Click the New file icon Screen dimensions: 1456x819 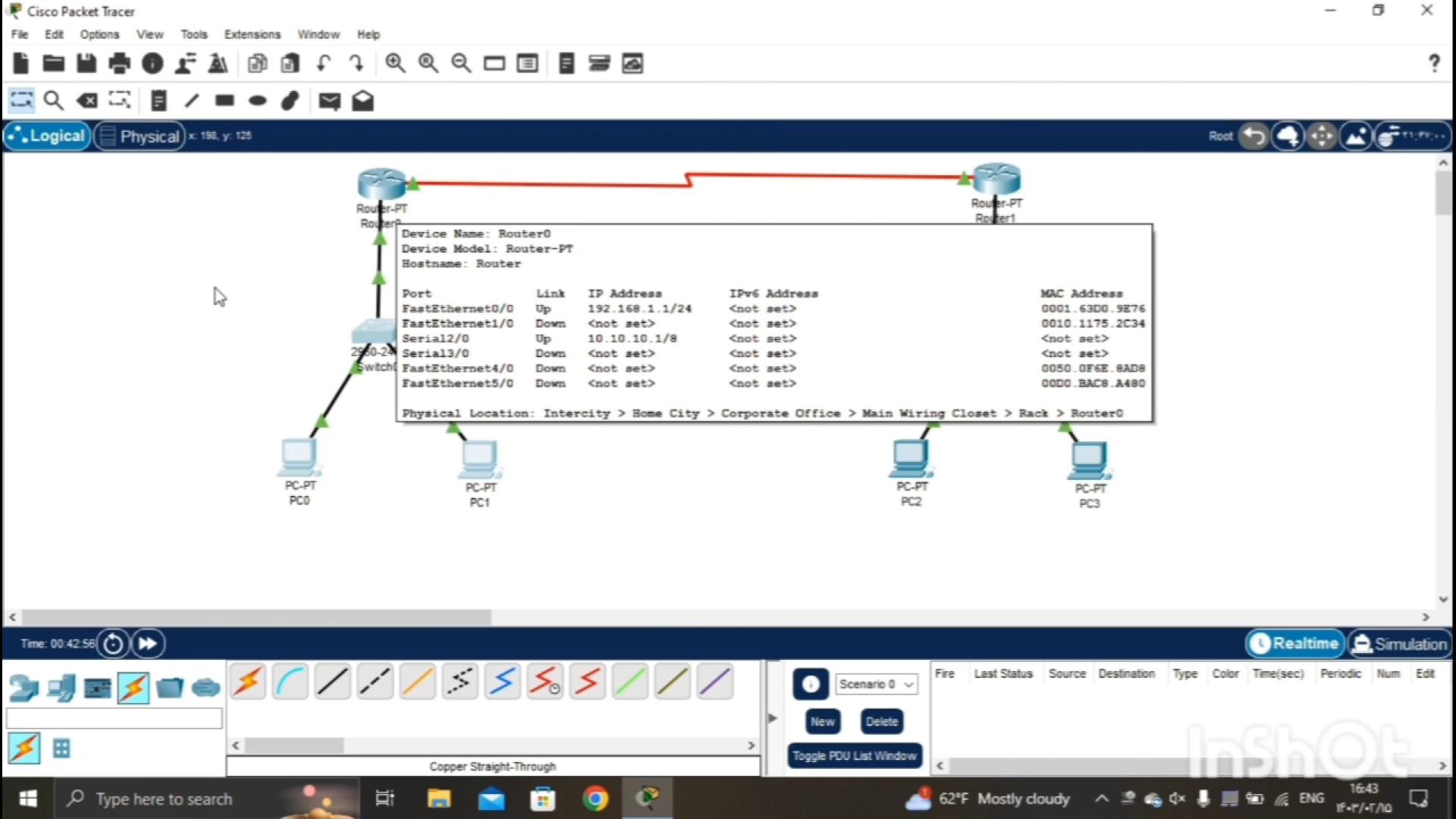21,64
